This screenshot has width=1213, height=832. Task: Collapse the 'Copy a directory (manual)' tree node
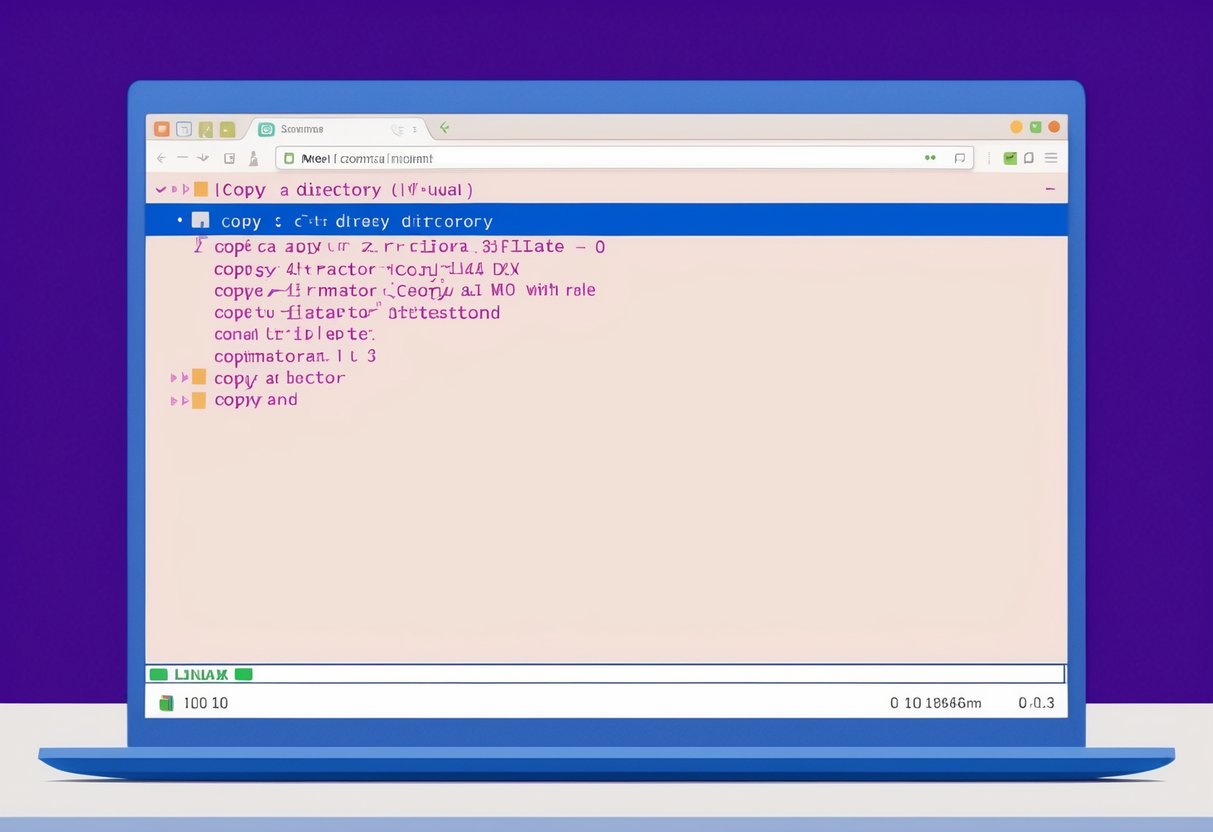pyautogui.click(x=161, y=188)
